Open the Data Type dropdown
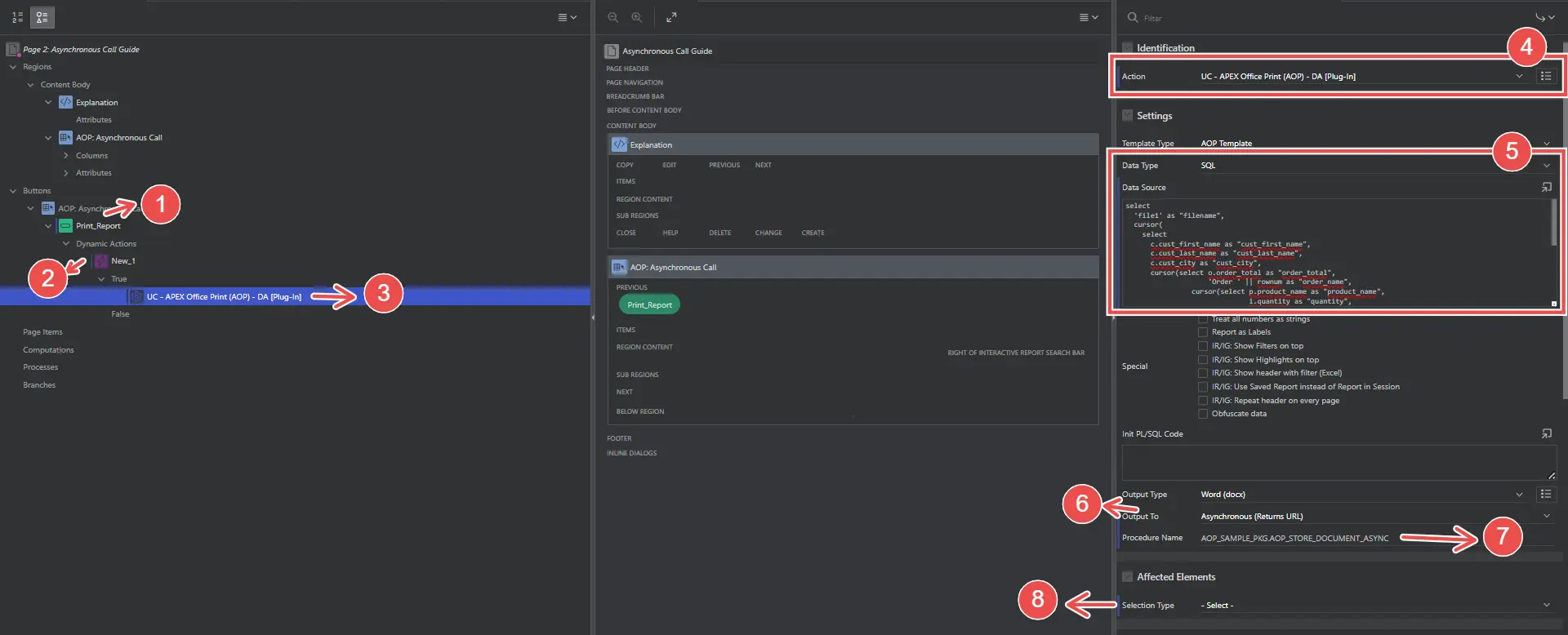The width and height of the screenshot is (1568, 635). [1376, 165]
